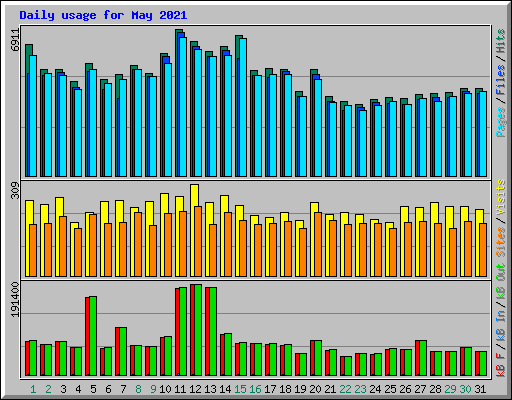Click the orange Sites bar for day 20
This screenshot has width=512, height=400.
click(318, 244)
